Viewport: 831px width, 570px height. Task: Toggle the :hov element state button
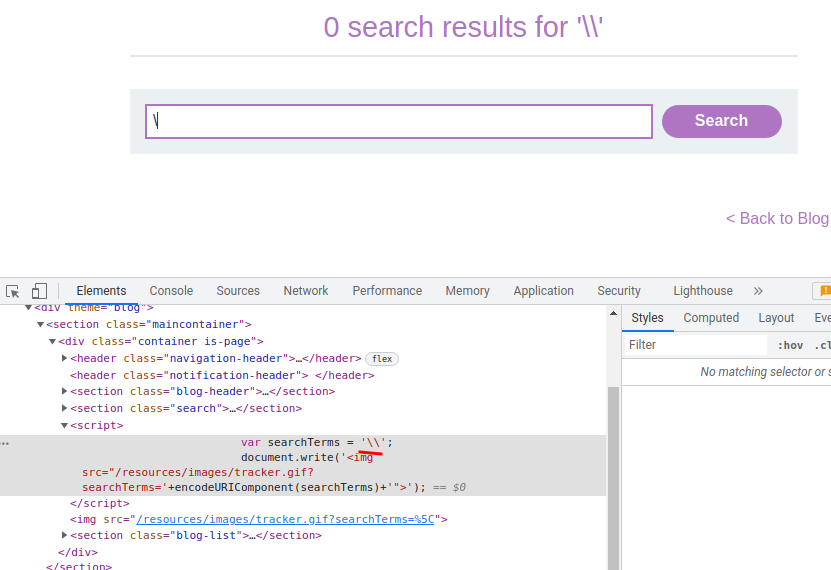click(790, 345)
